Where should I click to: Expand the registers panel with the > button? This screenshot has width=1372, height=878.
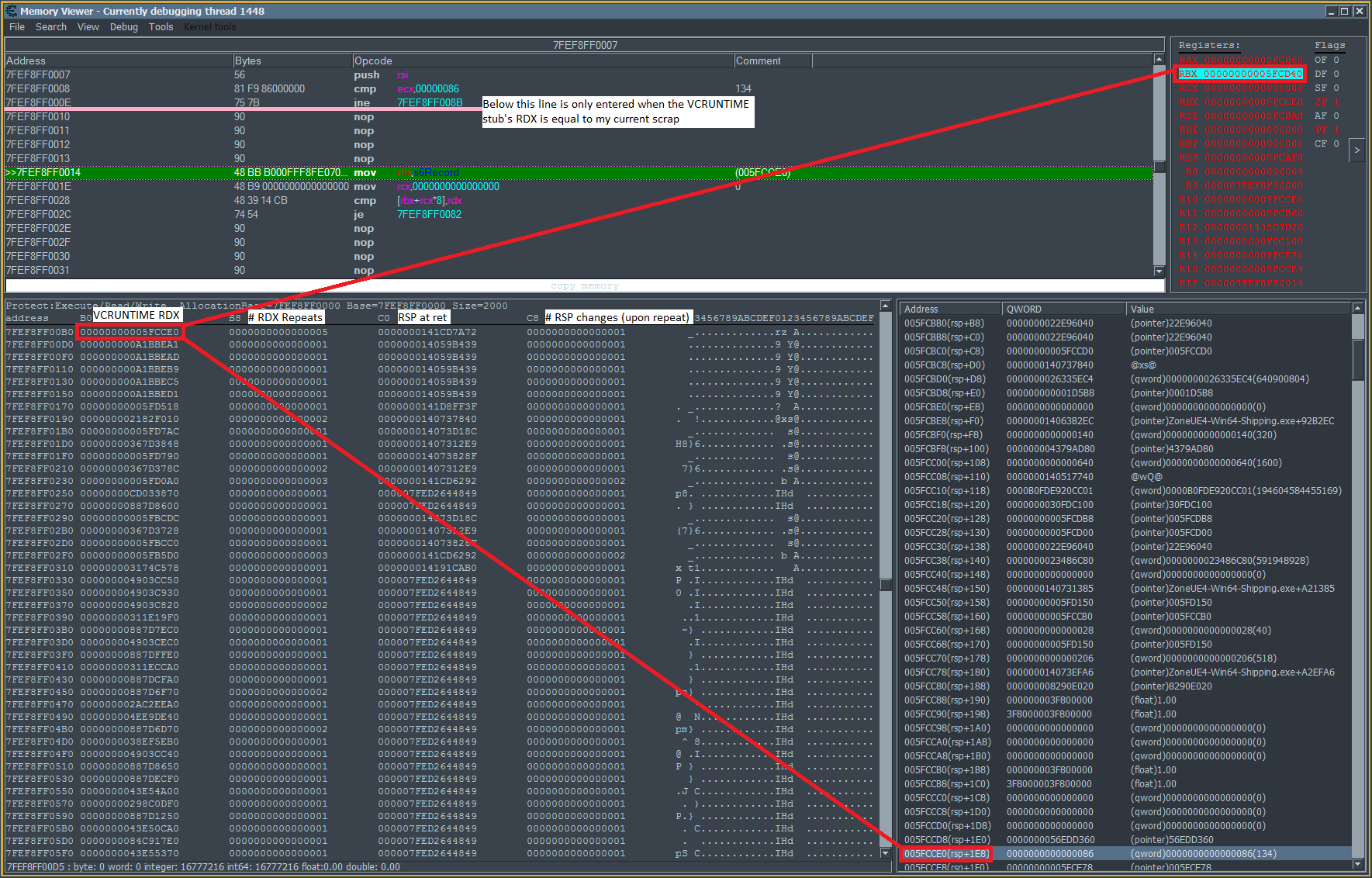(1356, 149)
